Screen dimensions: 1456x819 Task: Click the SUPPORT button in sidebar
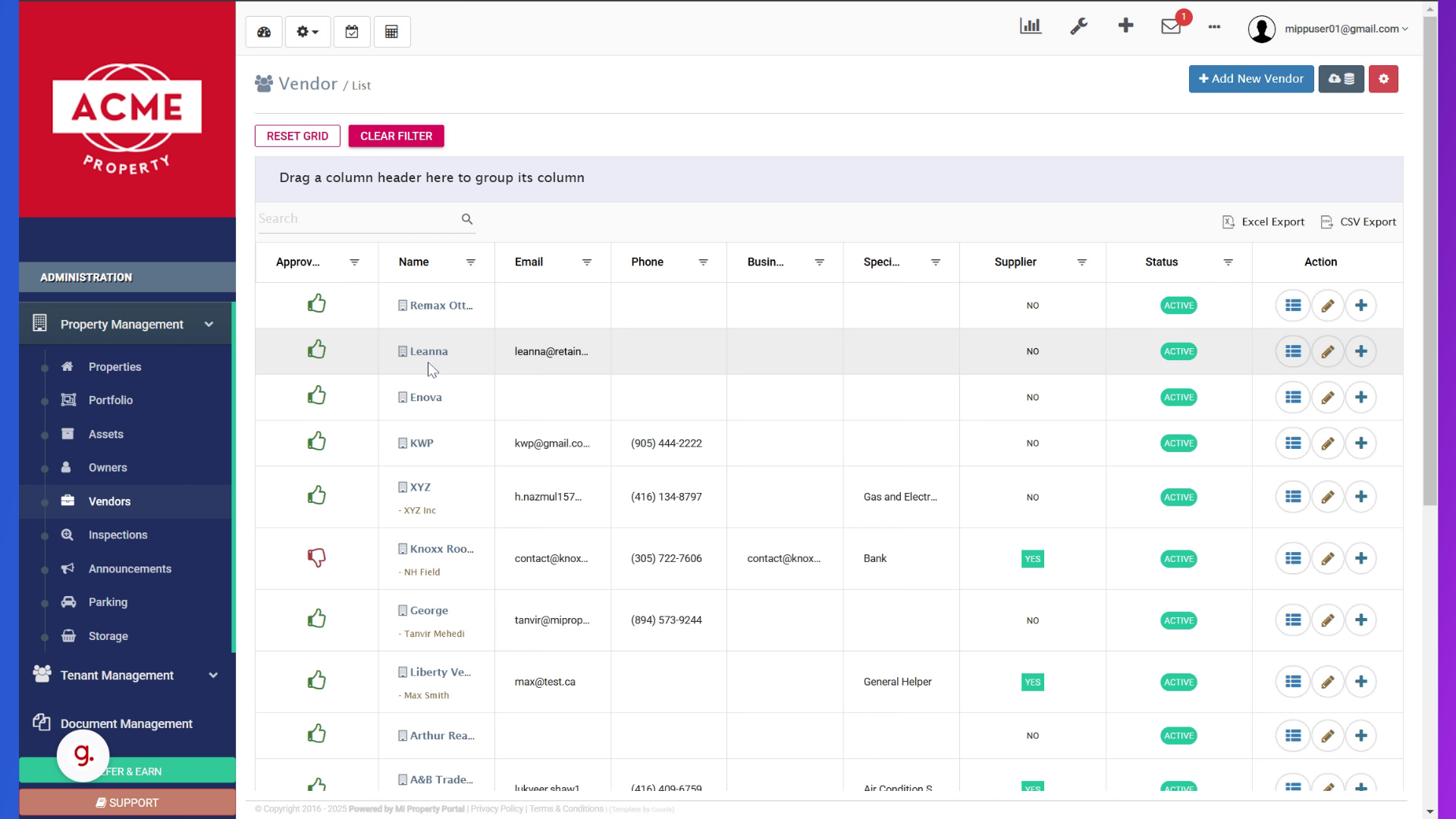click(x=127, y=802)
